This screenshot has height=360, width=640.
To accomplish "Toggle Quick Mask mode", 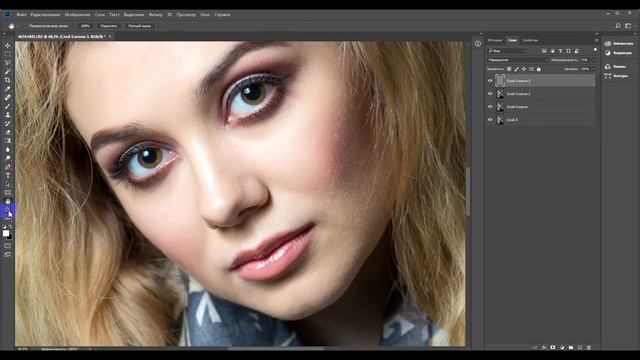I will [7, 246].
